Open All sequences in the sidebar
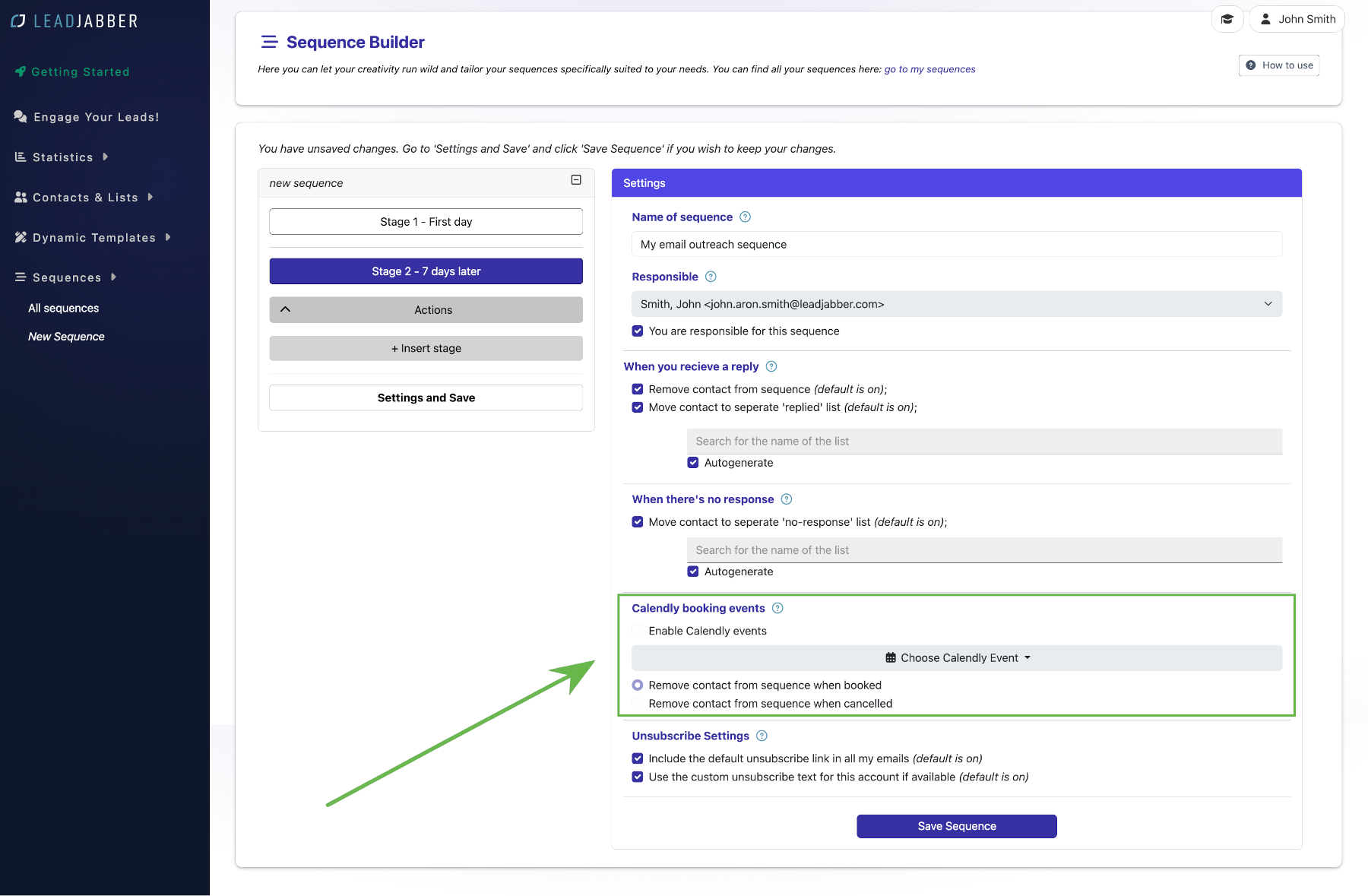This screenshot has height=896, width=1368. pos(64,308)
